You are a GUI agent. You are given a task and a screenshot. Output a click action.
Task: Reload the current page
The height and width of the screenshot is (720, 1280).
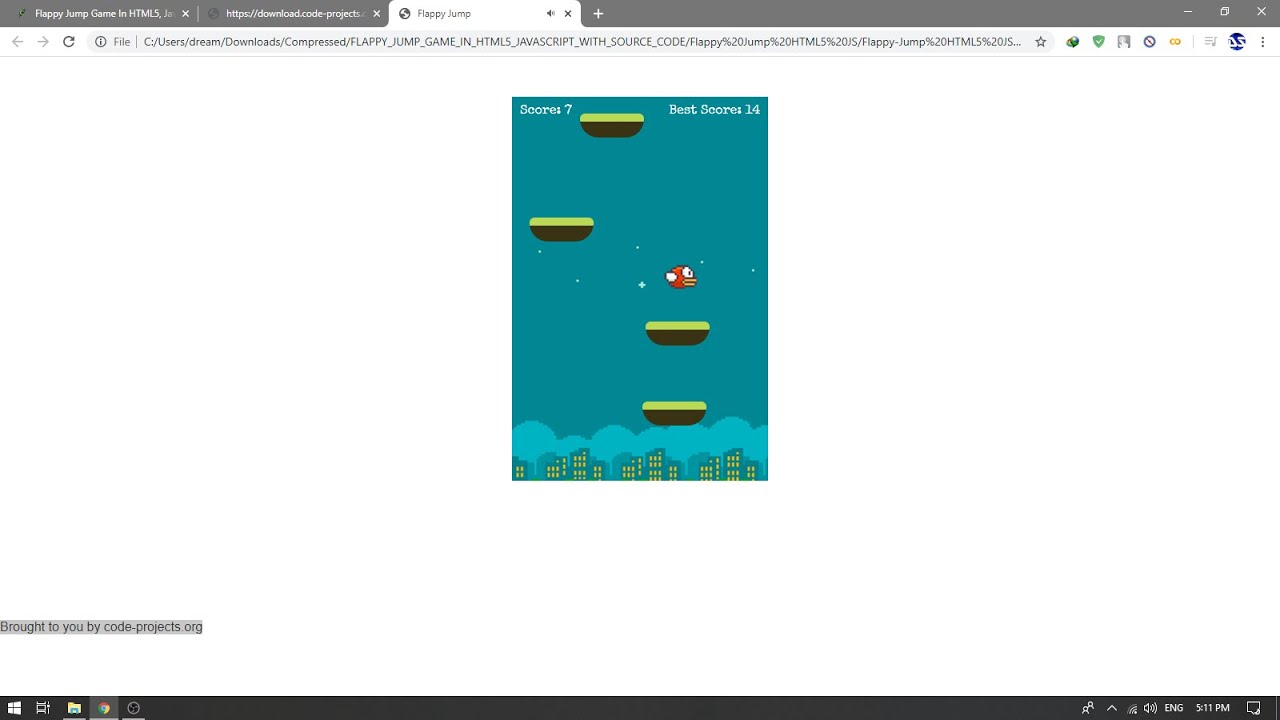(69, 42)
